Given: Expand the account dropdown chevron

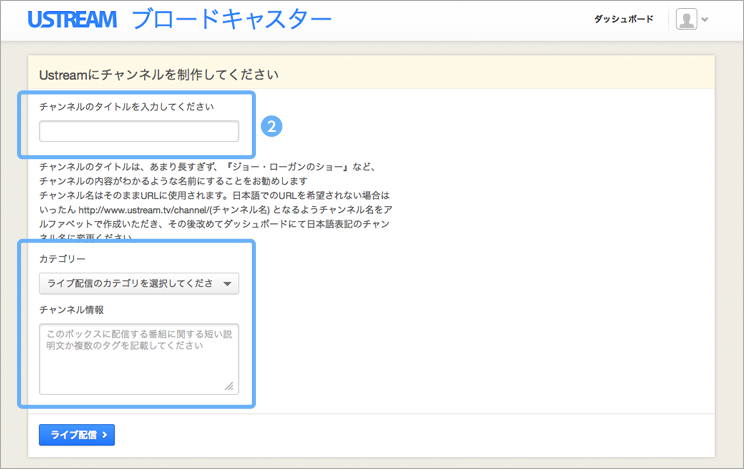Looking at the screenshot, I should [705, 20].
